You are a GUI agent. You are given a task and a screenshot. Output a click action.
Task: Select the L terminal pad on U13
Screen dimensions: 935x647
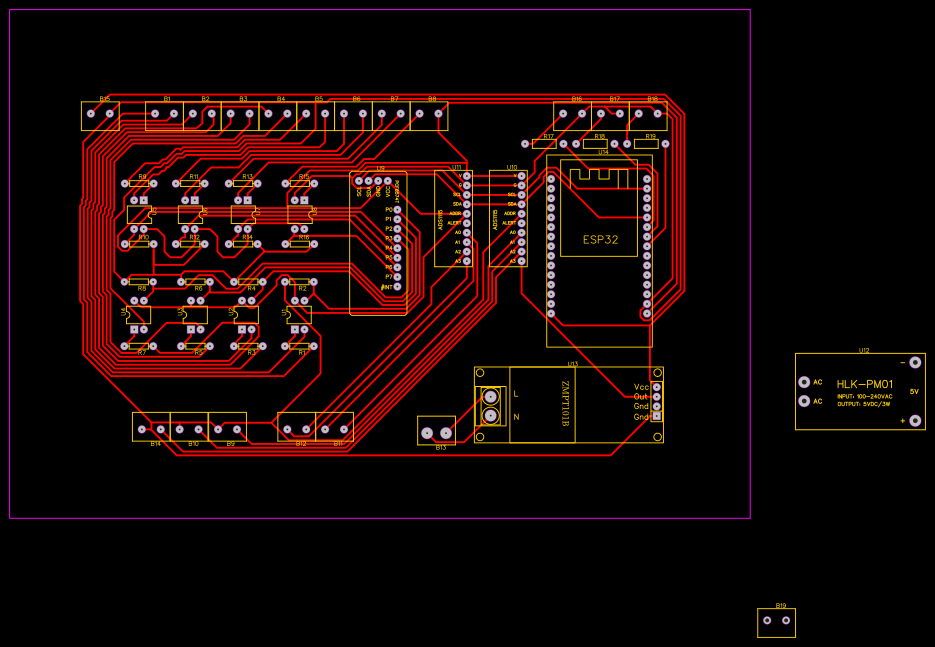click(x=490, y=396)
